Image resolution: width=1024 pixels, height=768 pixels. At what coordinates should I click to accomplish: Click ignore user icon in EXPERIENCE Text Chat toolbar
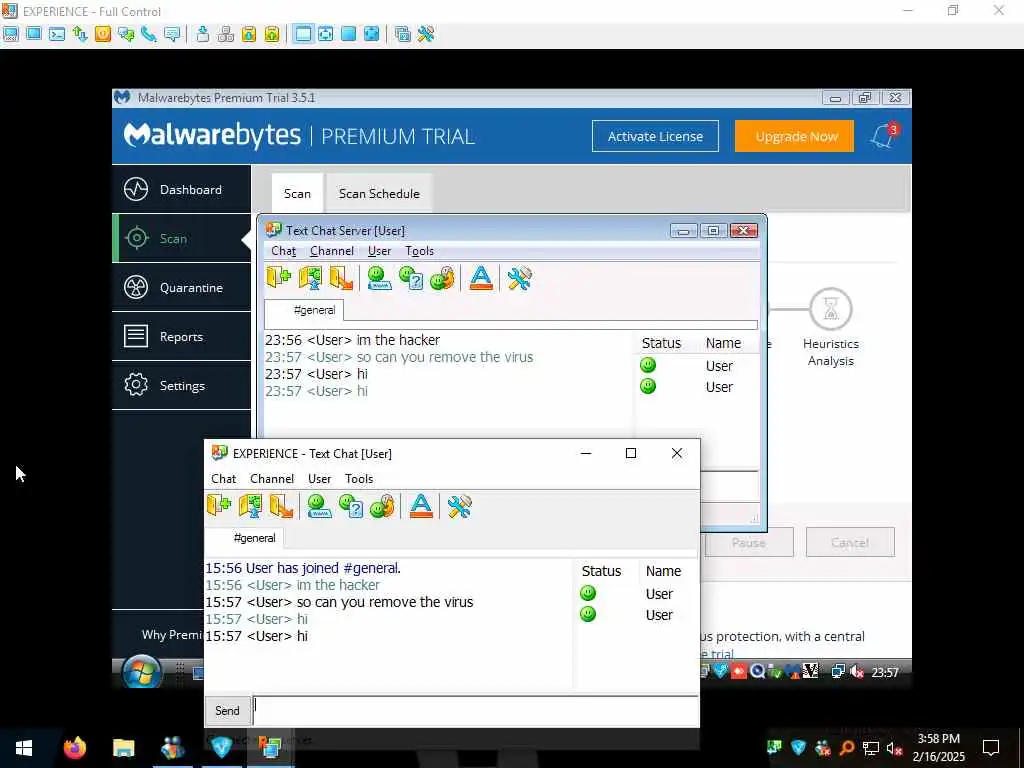coord(382,506)
